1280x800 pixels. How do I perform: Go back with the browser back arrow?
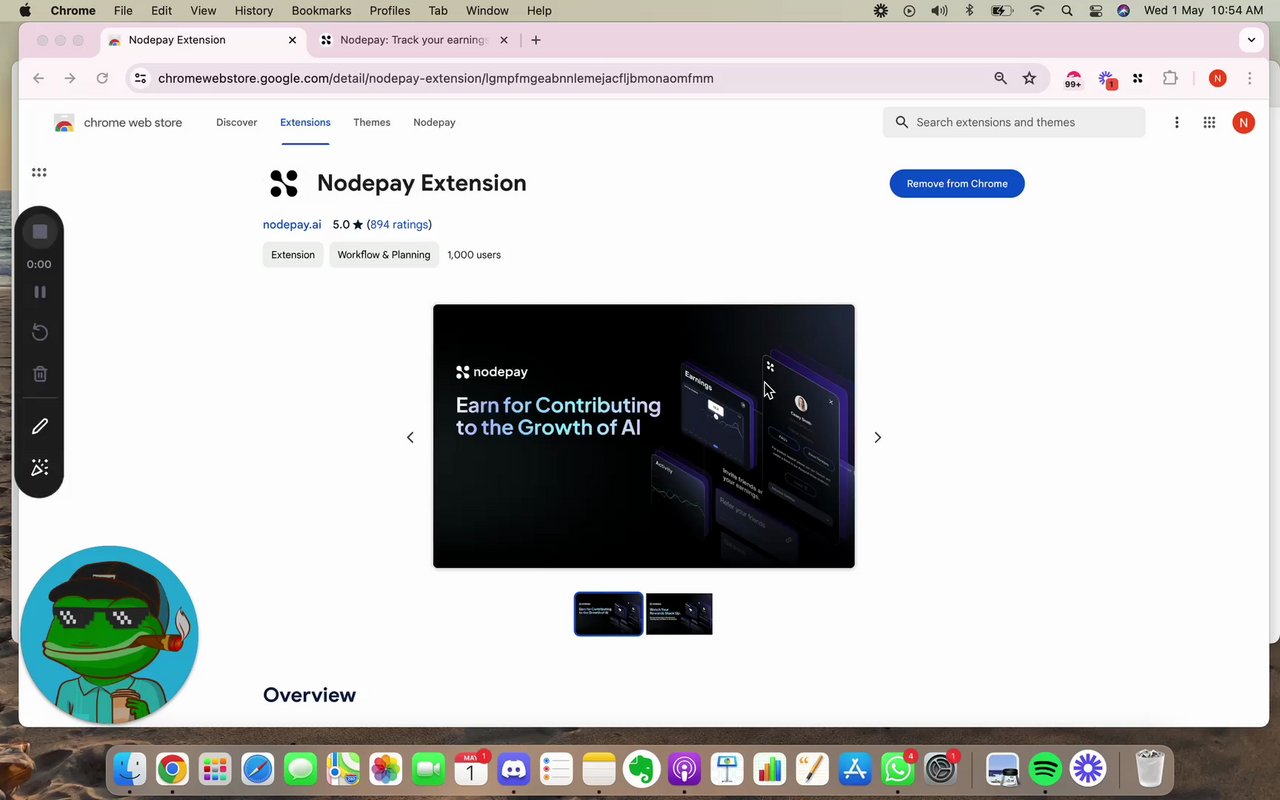point(38,78)
